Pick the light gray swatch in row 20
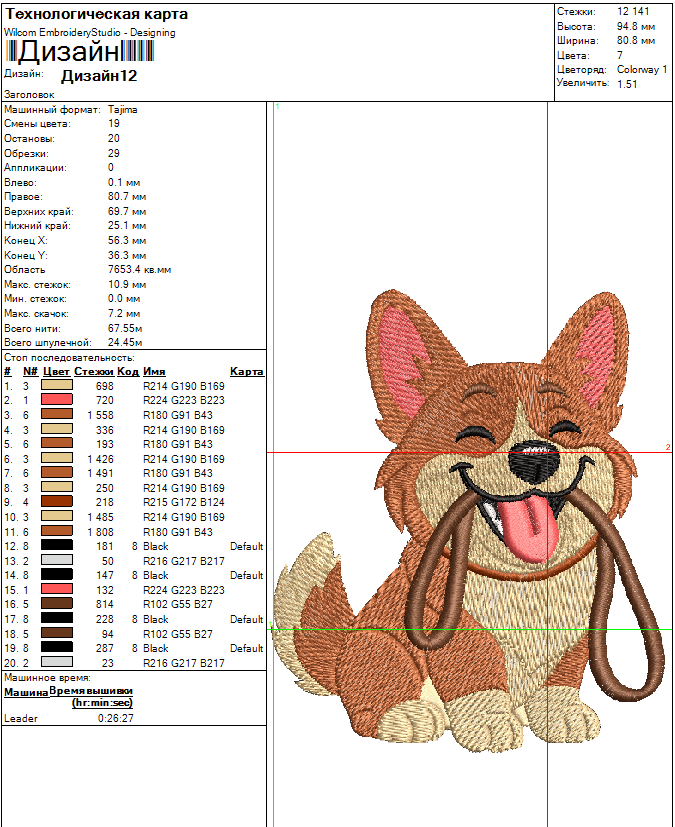675x827 pixels. [57, 662]
